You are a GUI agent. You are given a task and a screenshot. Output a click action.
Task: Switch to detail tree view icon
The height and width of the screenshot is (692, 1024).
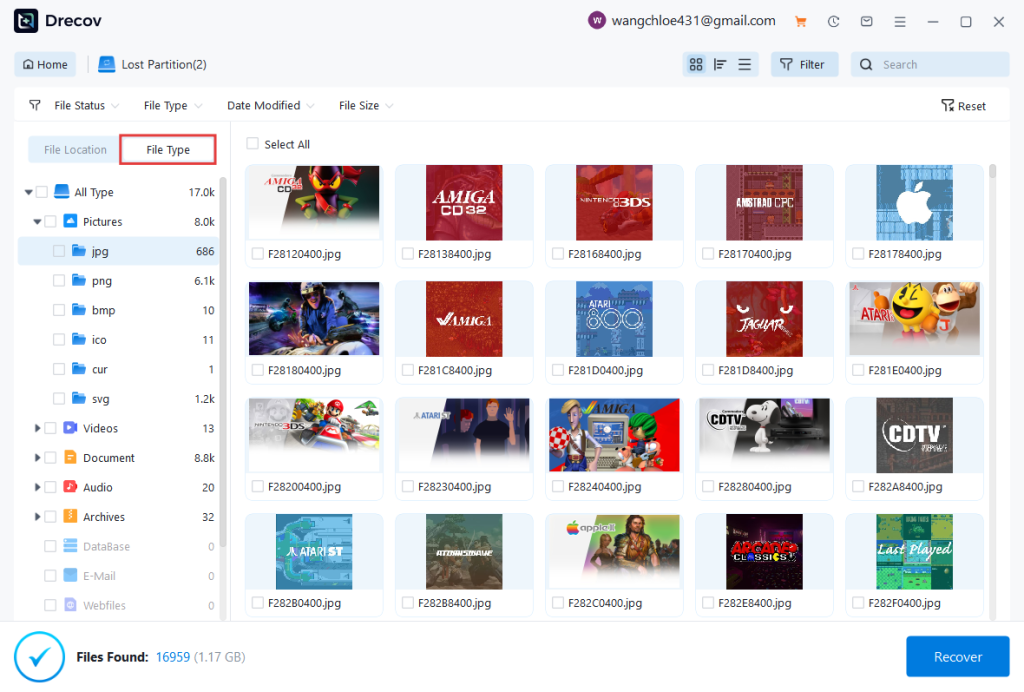coord(720,65)
